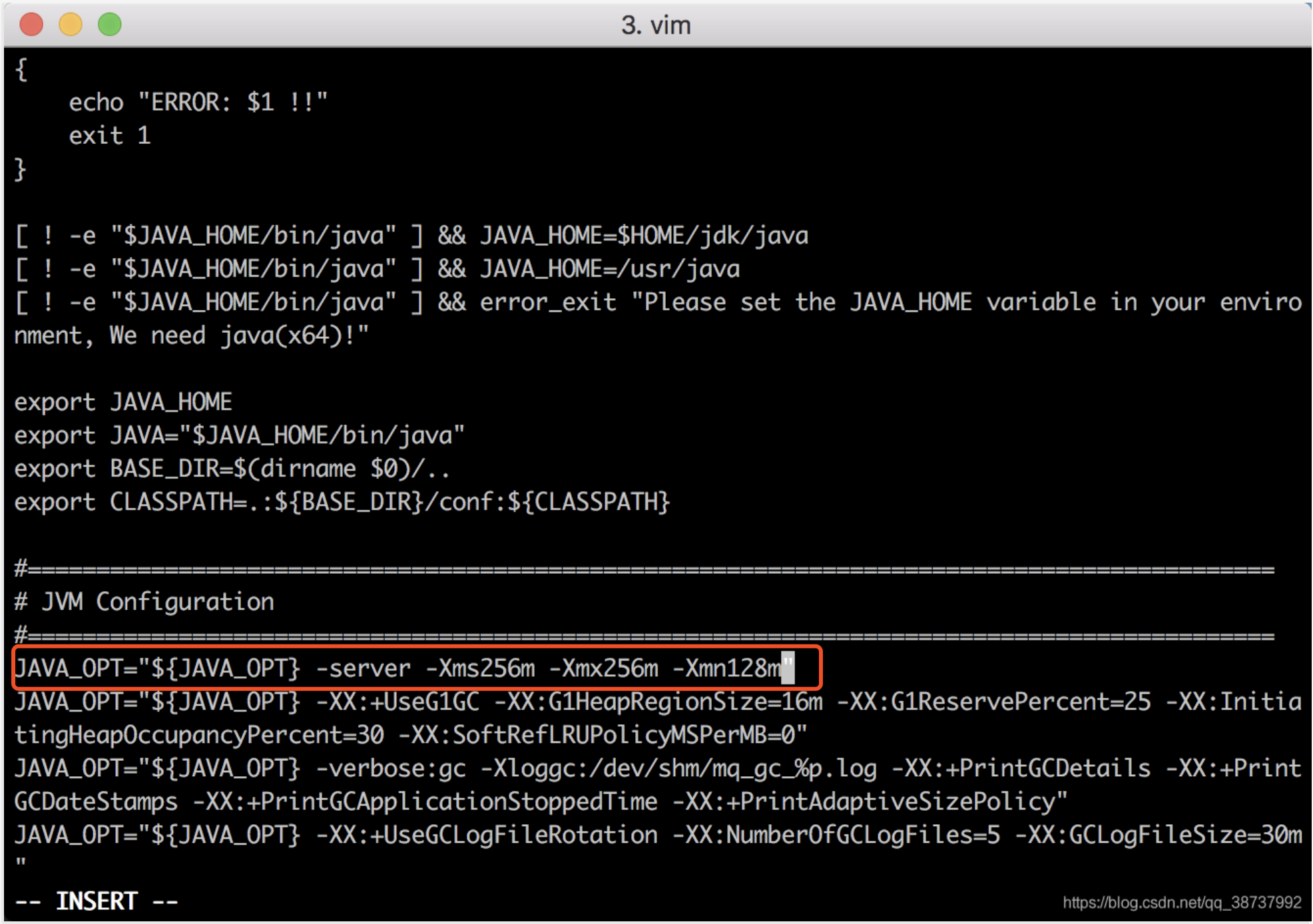Click the '-XX:G1HeapRegionSize=16m' option

point(658,702)
